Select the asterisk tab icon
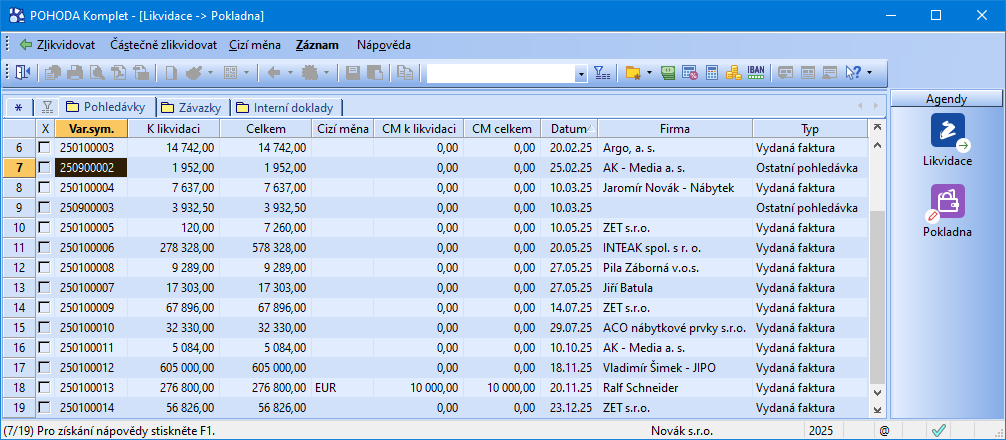This screenshot has height=440, width=1006. 19,107
